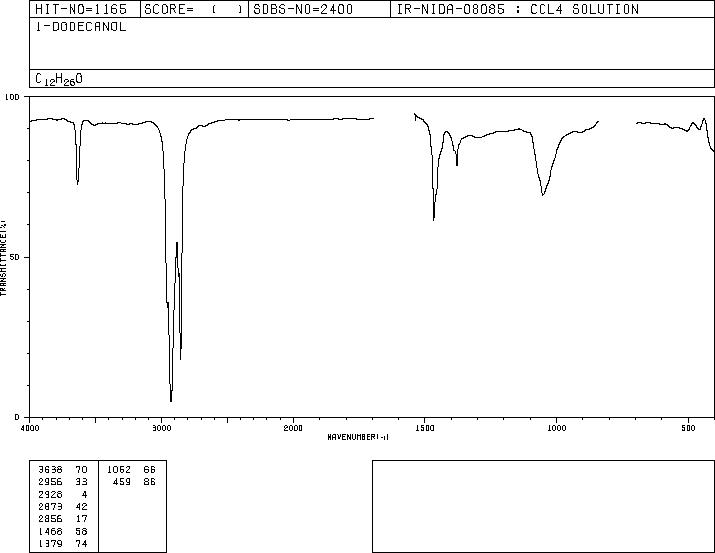Click the 2873 peak table entry
This screenshot has width=715, height=553.
[63, 506]
